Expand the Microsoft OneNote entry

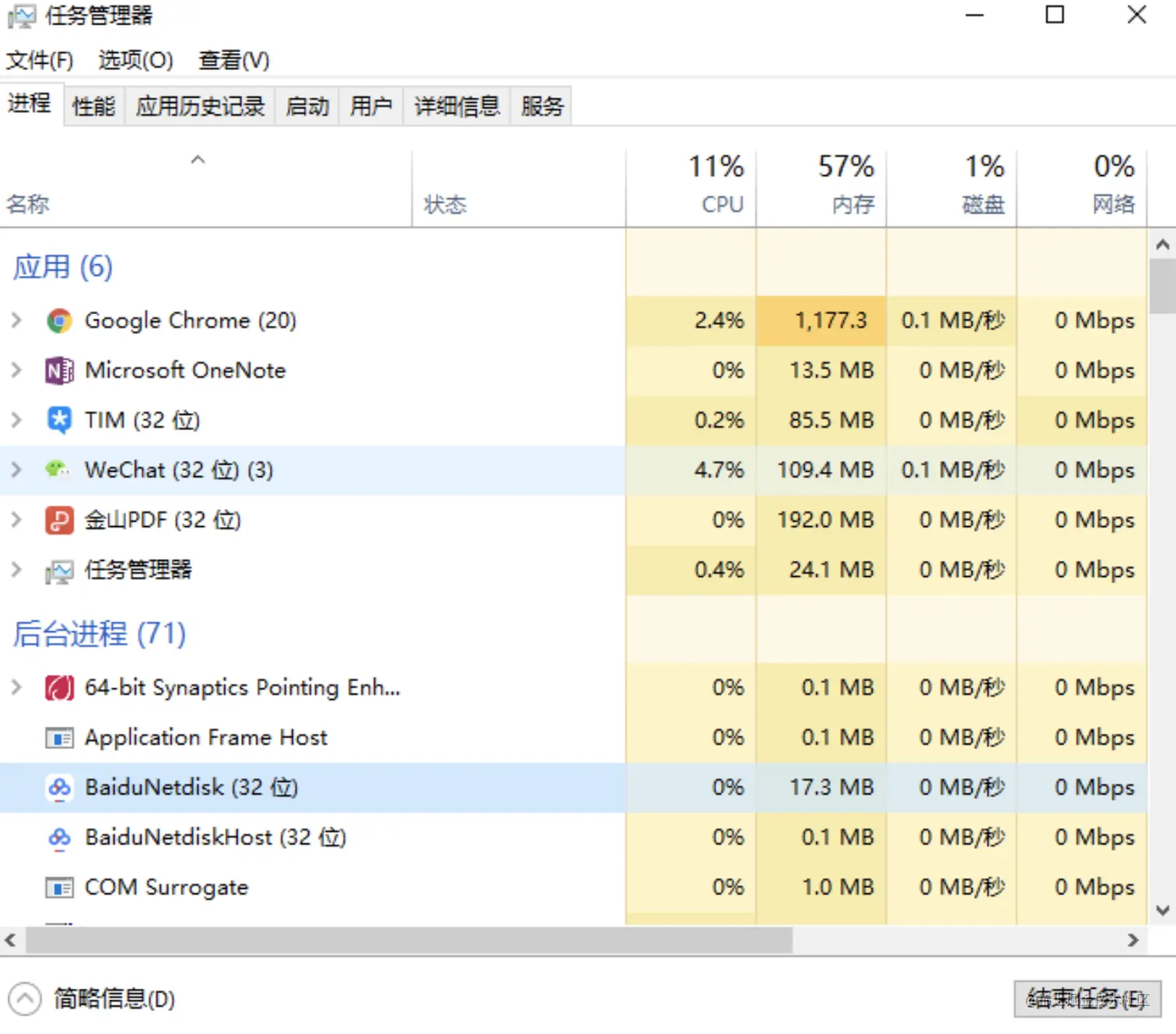[x=16, y=370]
